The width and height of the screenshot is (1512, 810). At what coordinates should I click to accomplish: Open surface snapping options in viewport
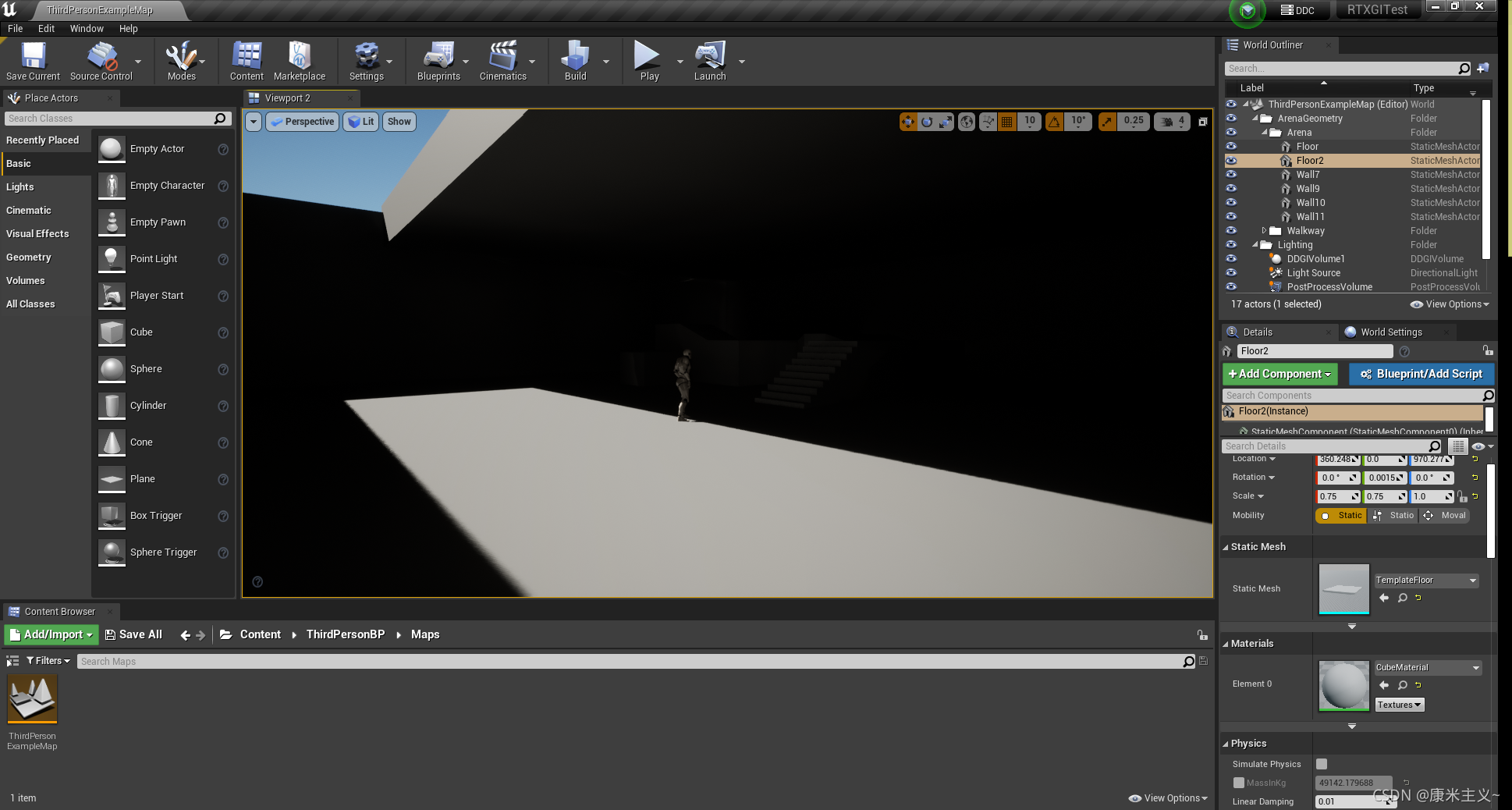pos(988,122)
